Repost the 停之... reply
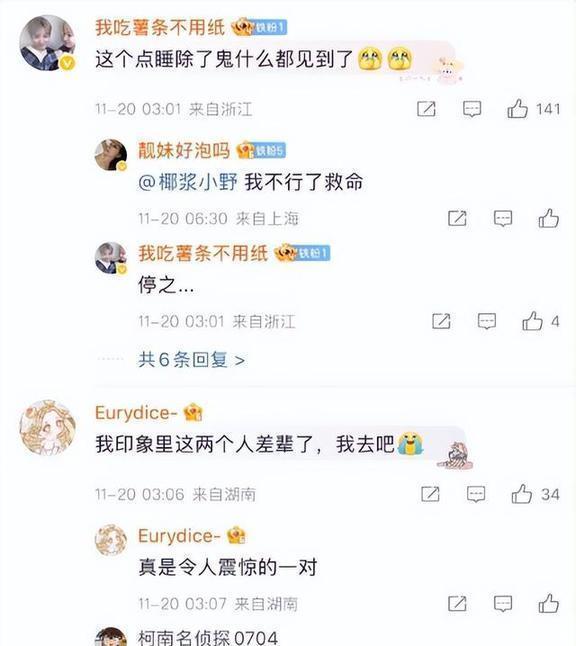 441,321
